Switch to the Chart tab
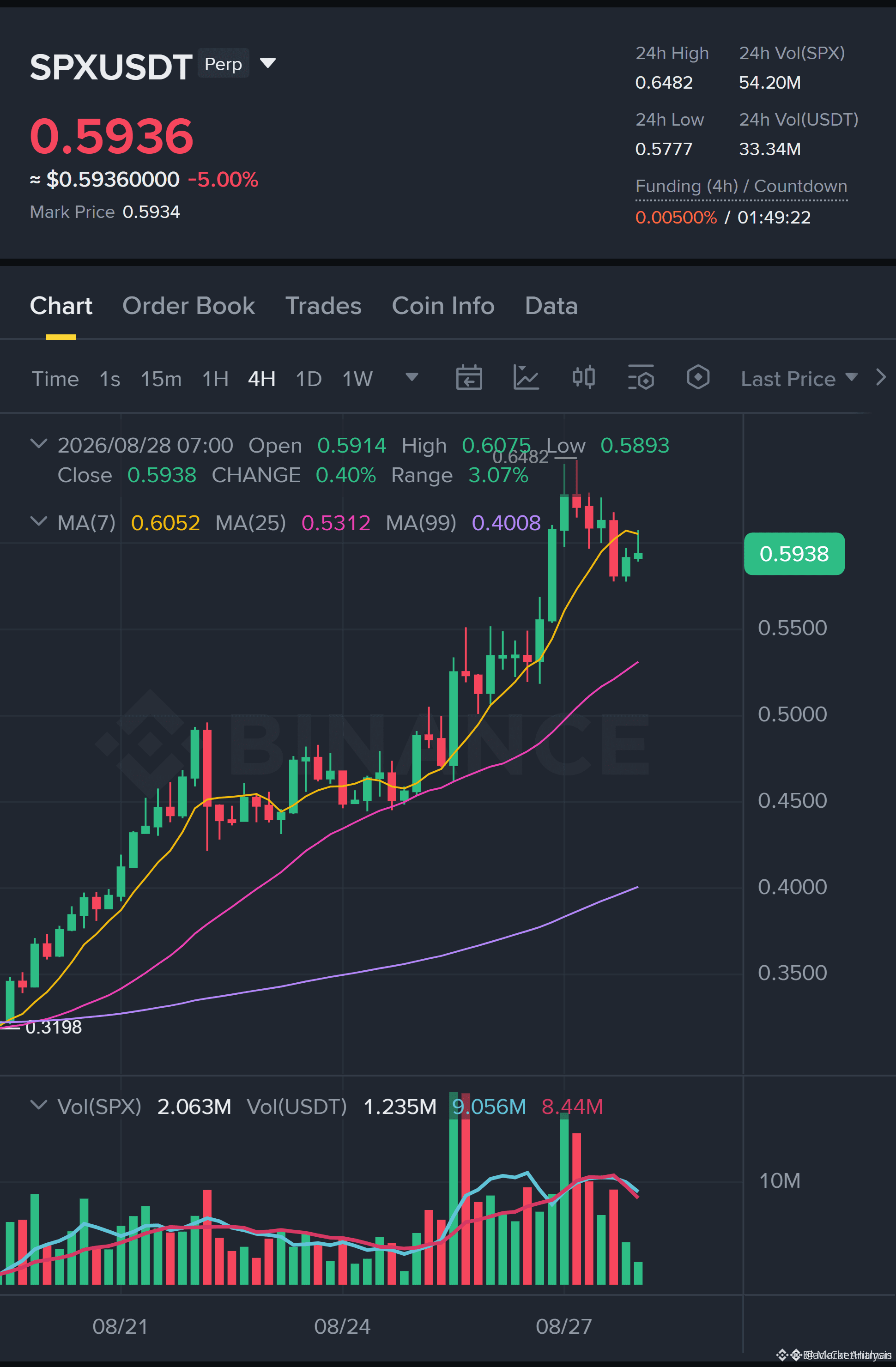The image size is (896, 1367). coord(61,306)
